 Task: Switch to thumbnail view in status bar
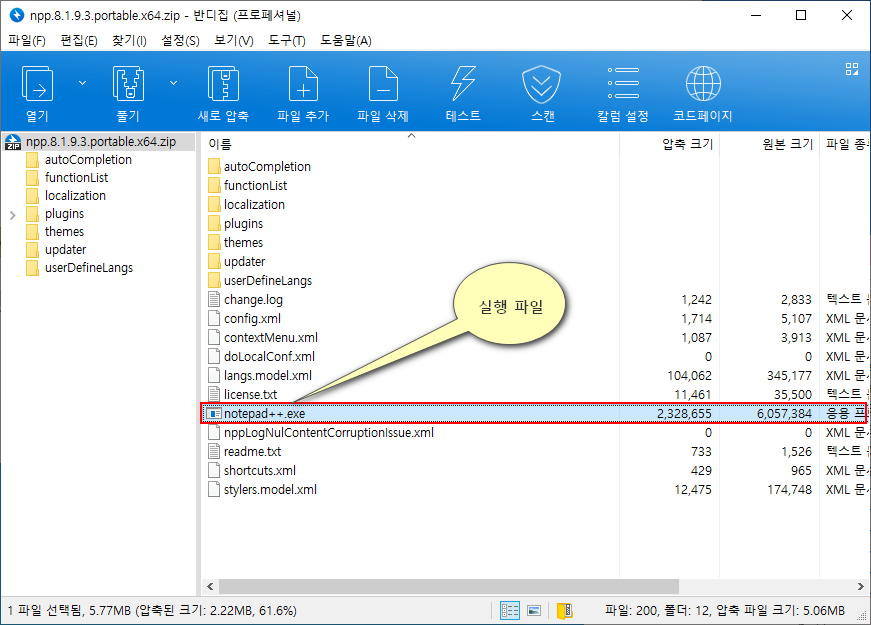click(x=534, y=611)
